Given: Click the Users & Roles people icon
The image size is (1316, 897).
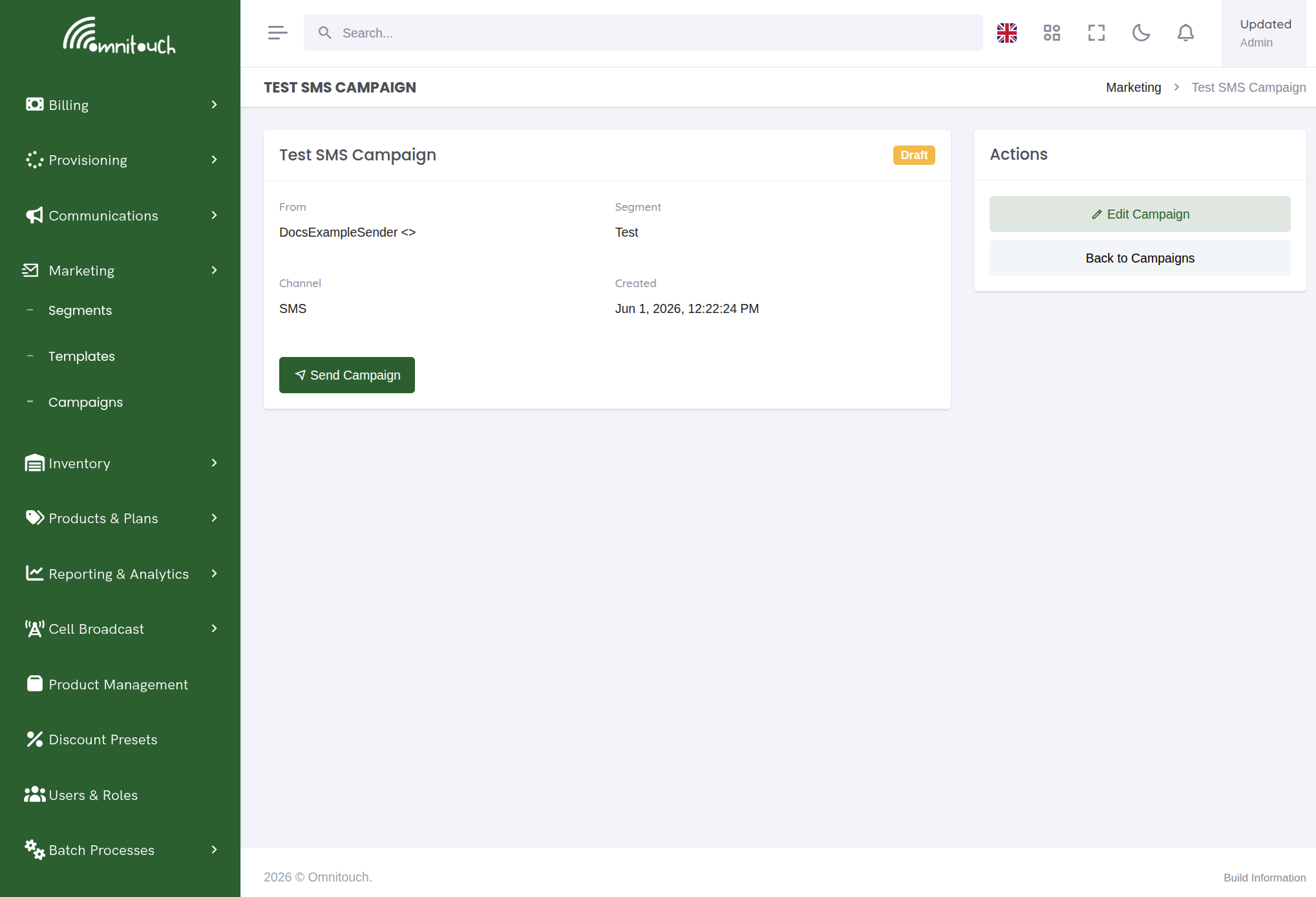Looking at the screenshot, I should 34,794.
